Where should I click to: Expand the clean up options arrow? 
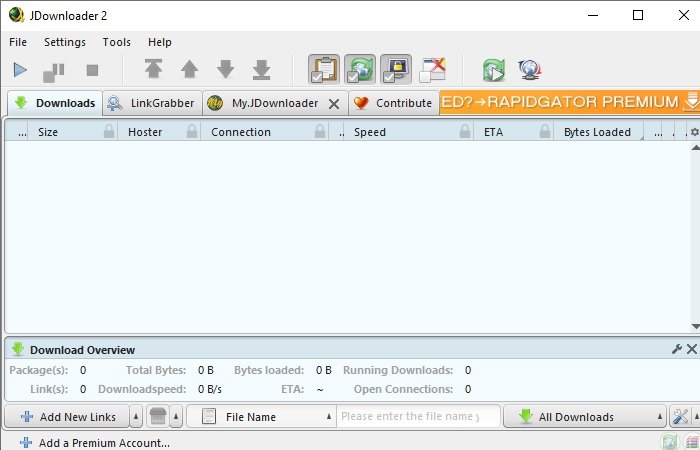pos(176,417)
